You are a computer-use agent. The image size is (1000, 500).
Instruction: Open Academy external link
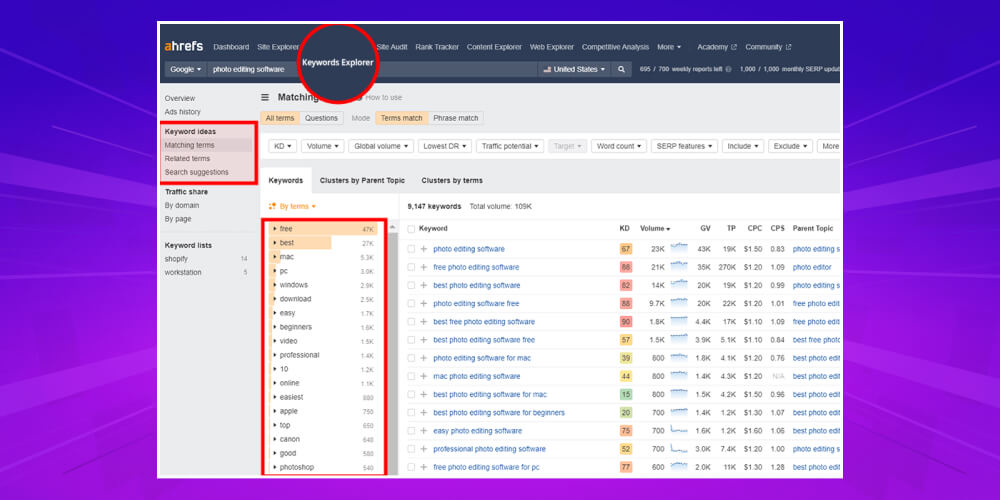(x=717, y=47)
